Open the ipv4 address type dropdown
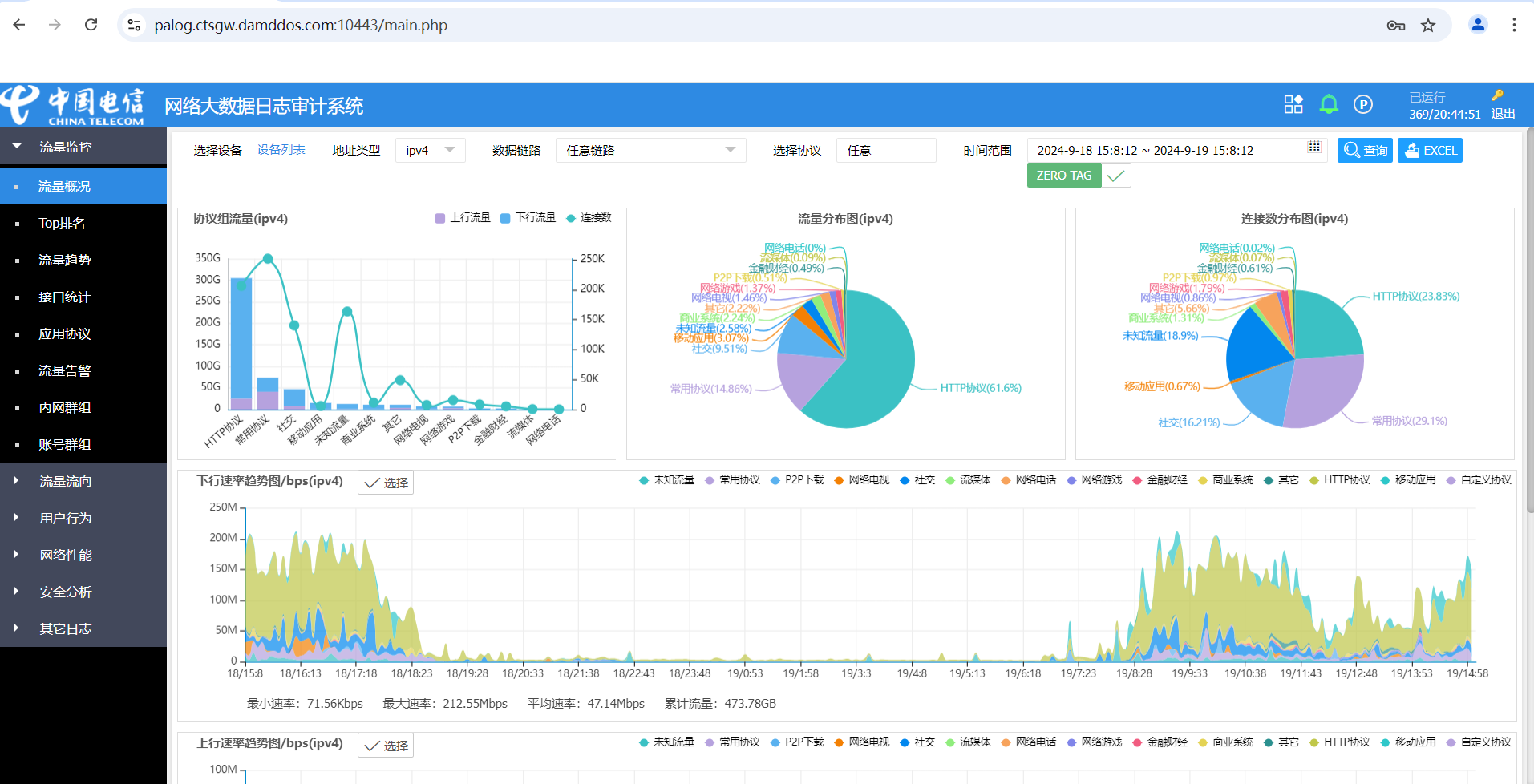This screenshot has height=784, width=1534. coord(430,151)
